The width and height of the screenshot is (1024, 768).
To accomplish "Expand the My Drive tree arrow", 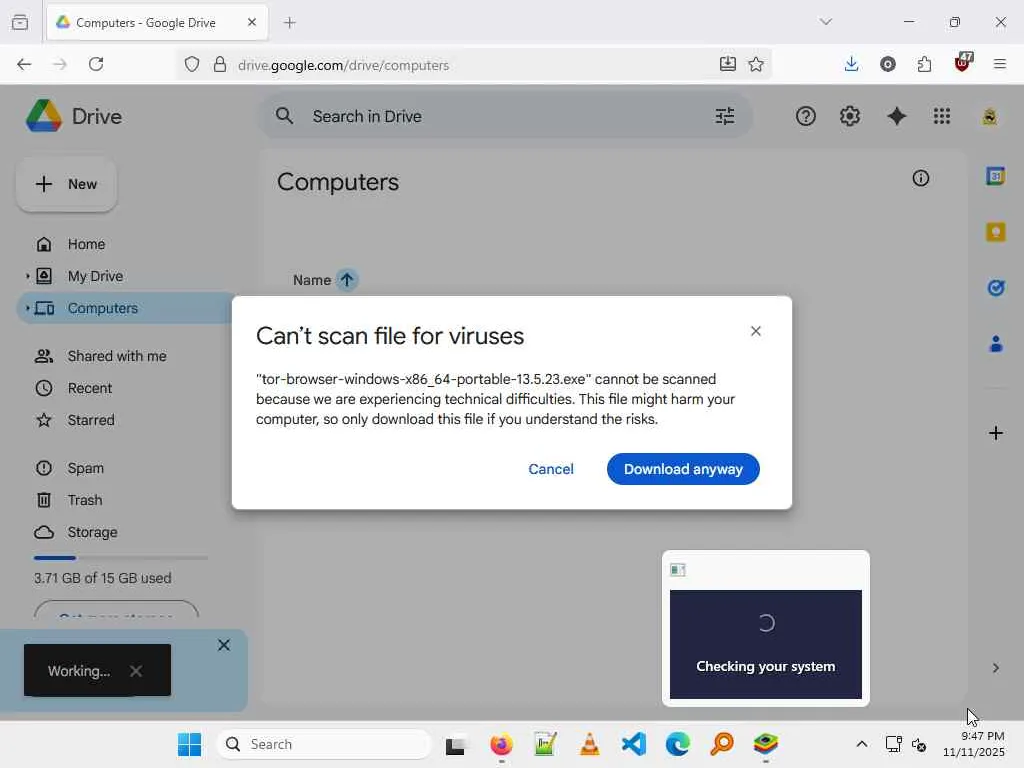I will point(27,276).
